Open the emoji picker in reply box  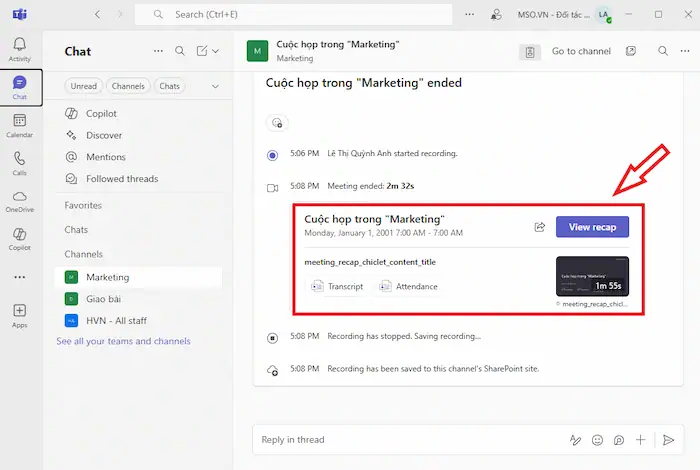click(597, 440)
